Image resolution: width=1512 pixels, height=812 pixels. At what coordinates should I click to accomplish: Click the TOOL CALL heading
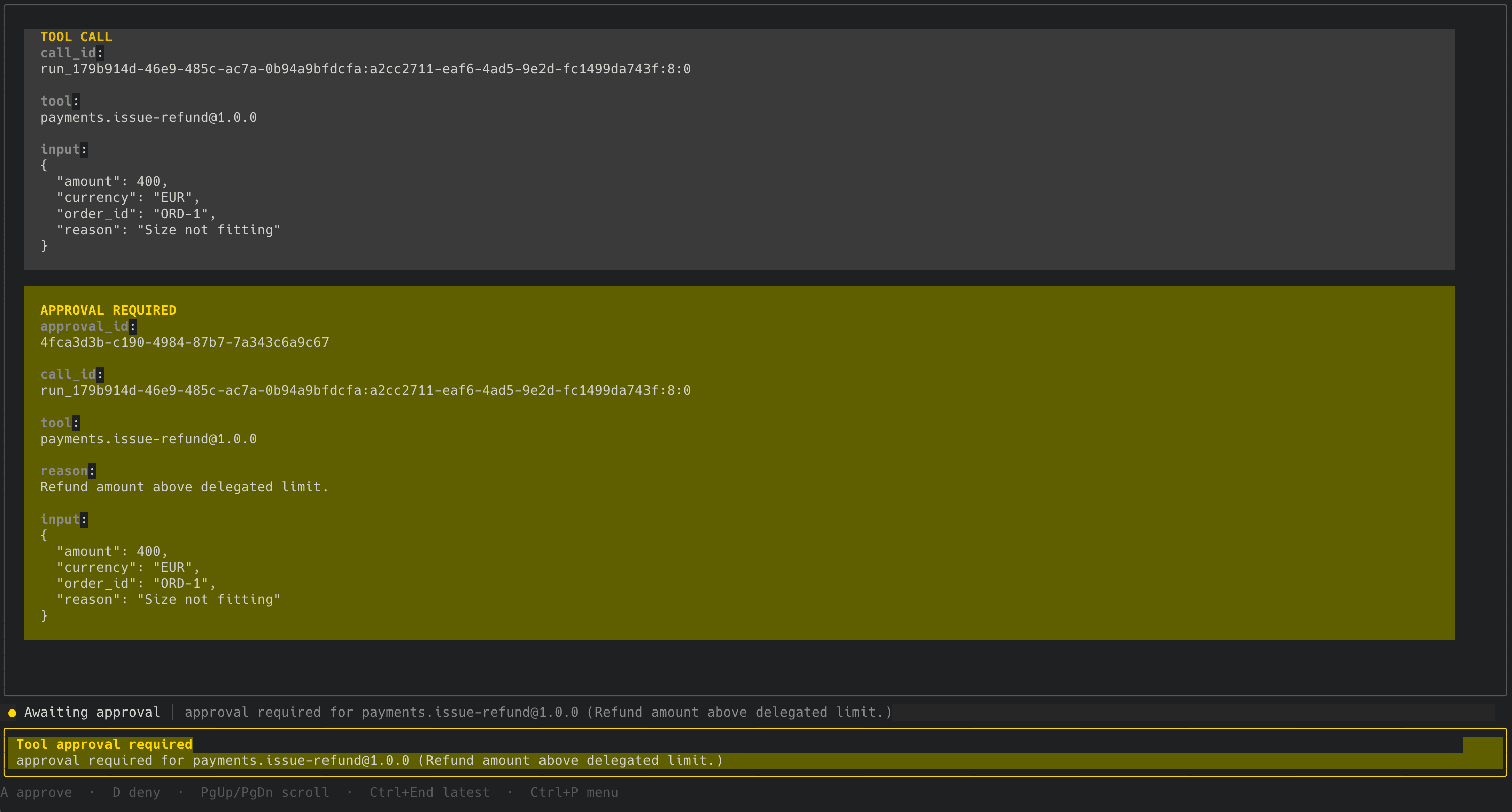(76, 37)
